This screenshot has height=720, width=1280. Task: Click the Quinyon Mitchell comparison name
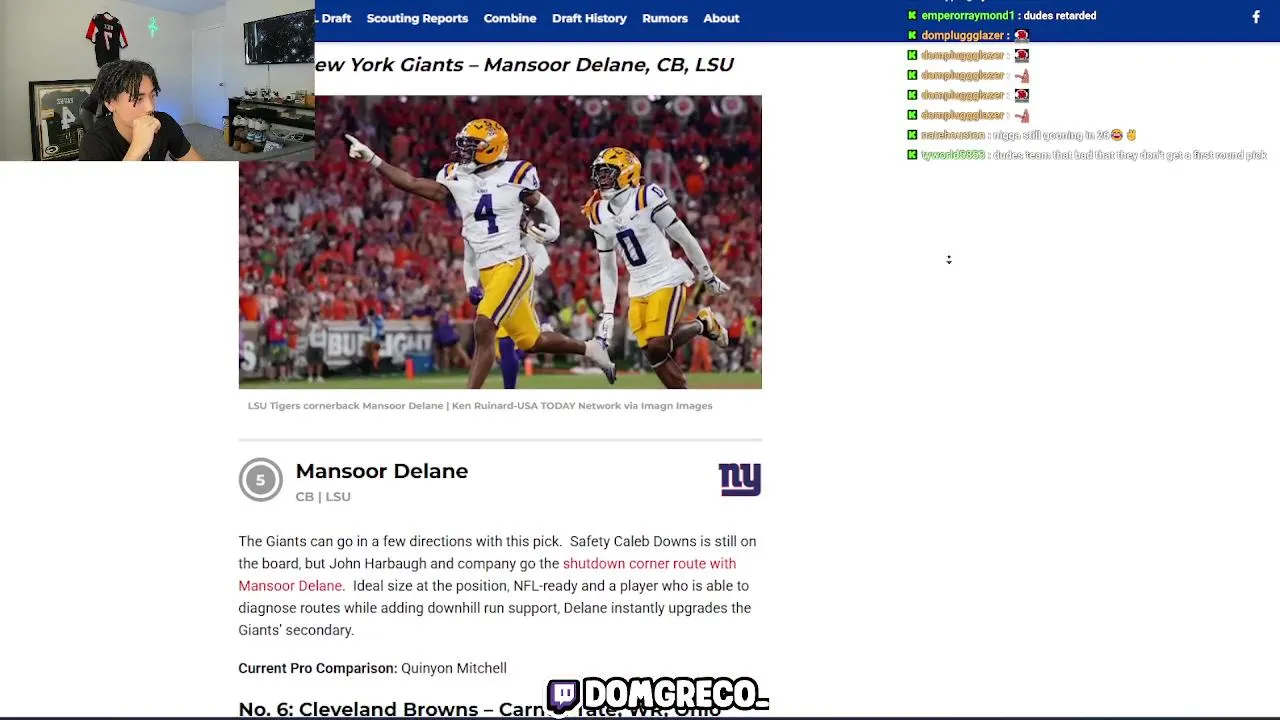454,668
